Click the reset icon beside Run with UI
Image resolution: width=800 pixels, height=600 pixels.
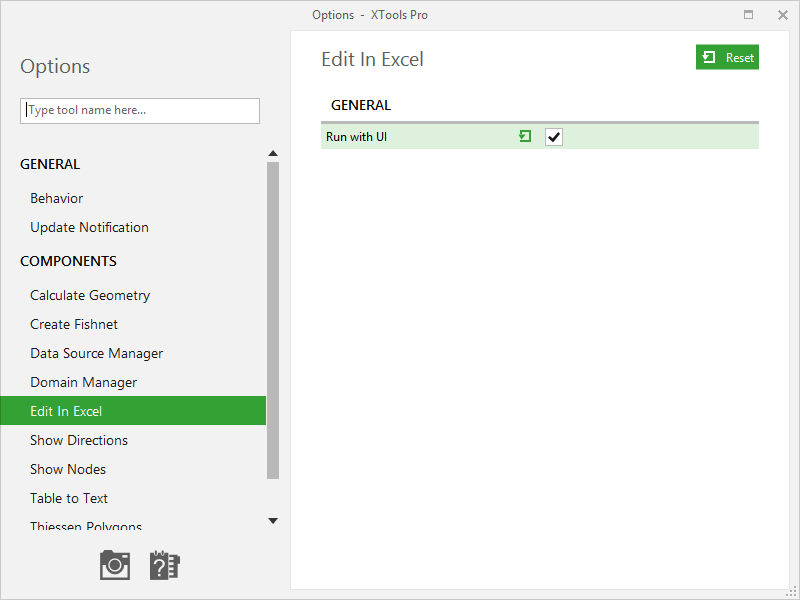(525, 136)
